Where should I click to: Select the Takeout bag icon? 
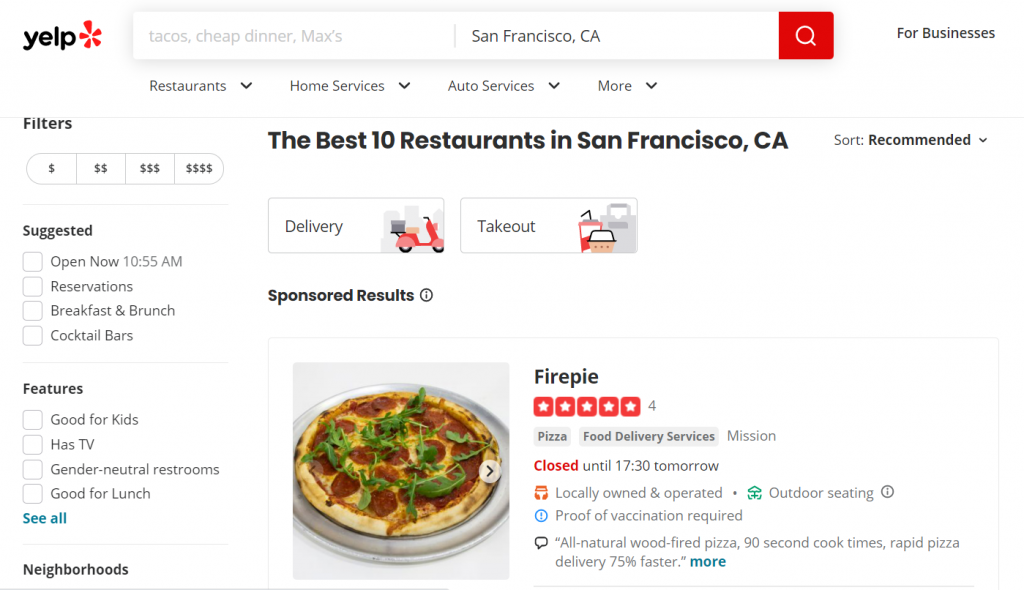point(607,226)
